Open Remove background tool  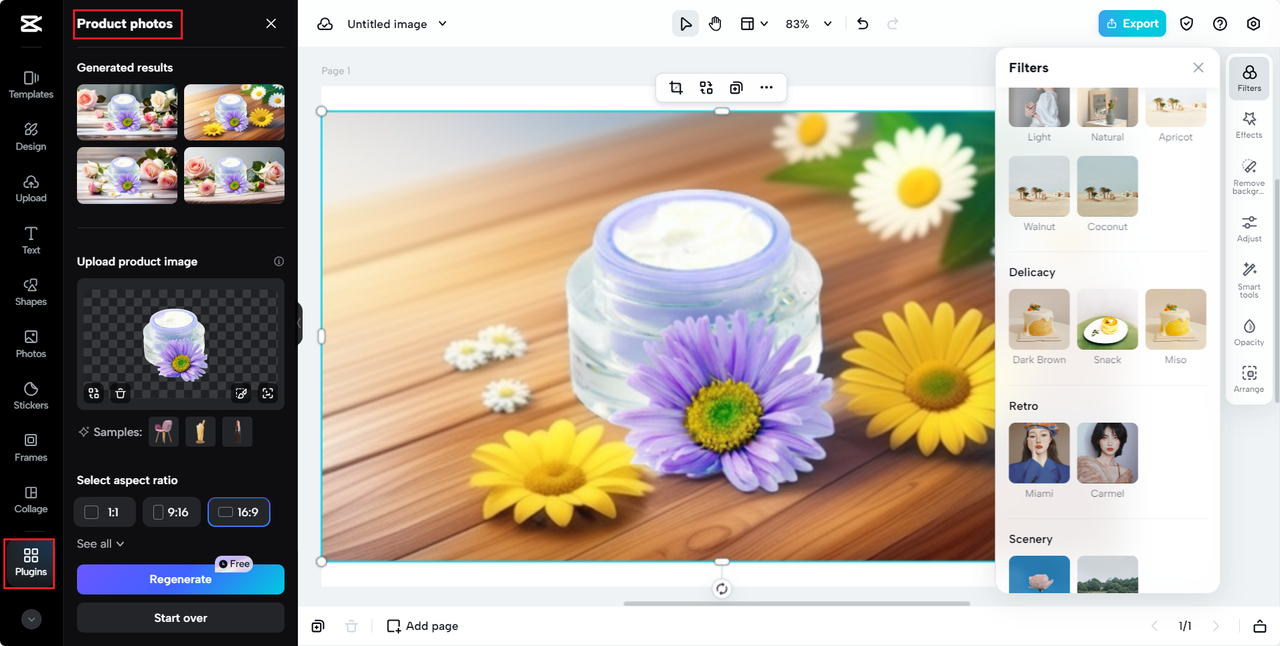(1249, 176)
